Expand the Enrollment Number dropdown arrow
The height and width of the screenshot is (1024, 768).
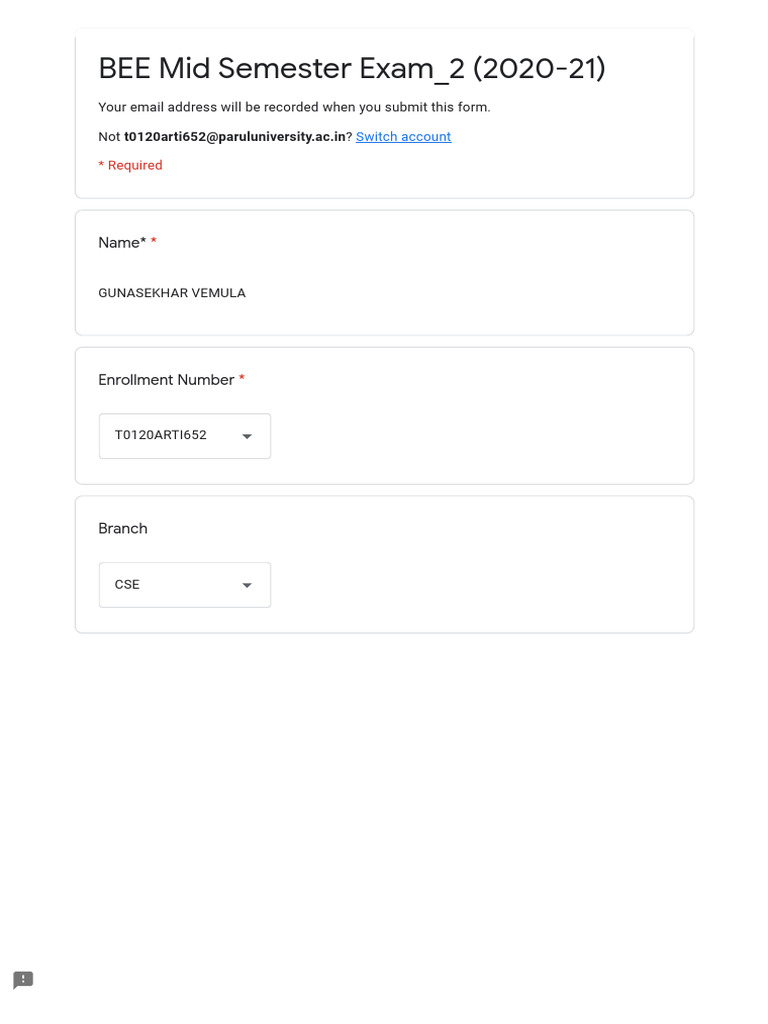(247, 437)
